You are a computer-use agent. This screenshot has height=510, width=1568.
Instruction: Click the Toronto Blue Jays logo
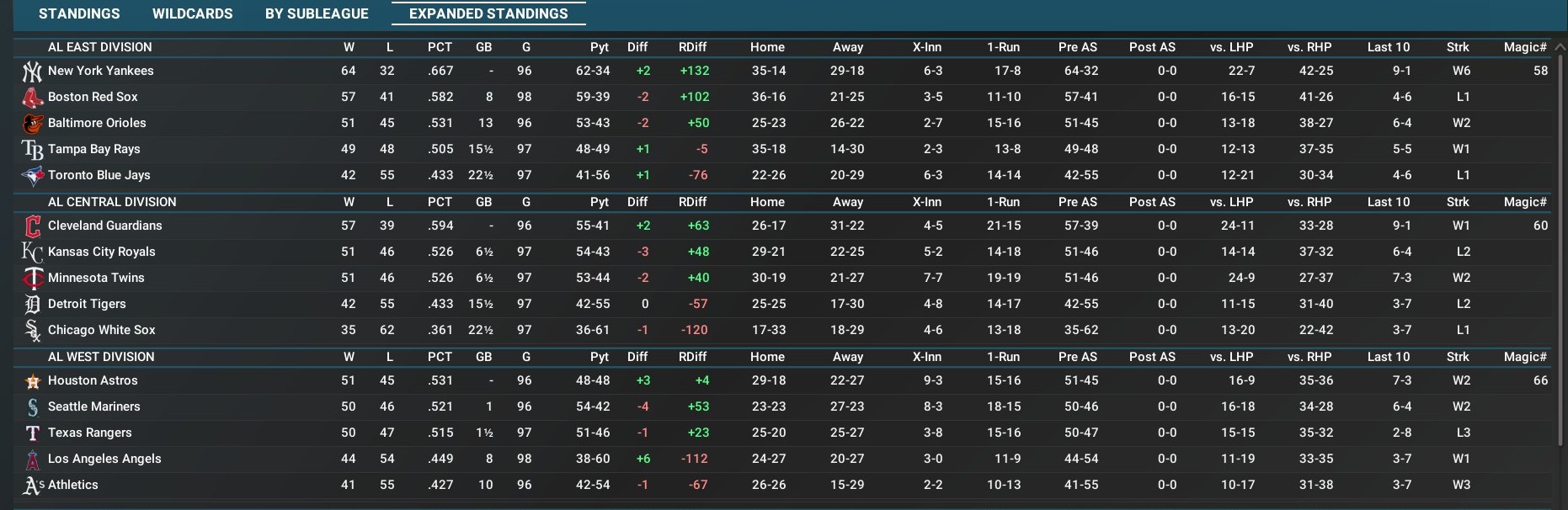pyautogui.click(x=32, y=176)
